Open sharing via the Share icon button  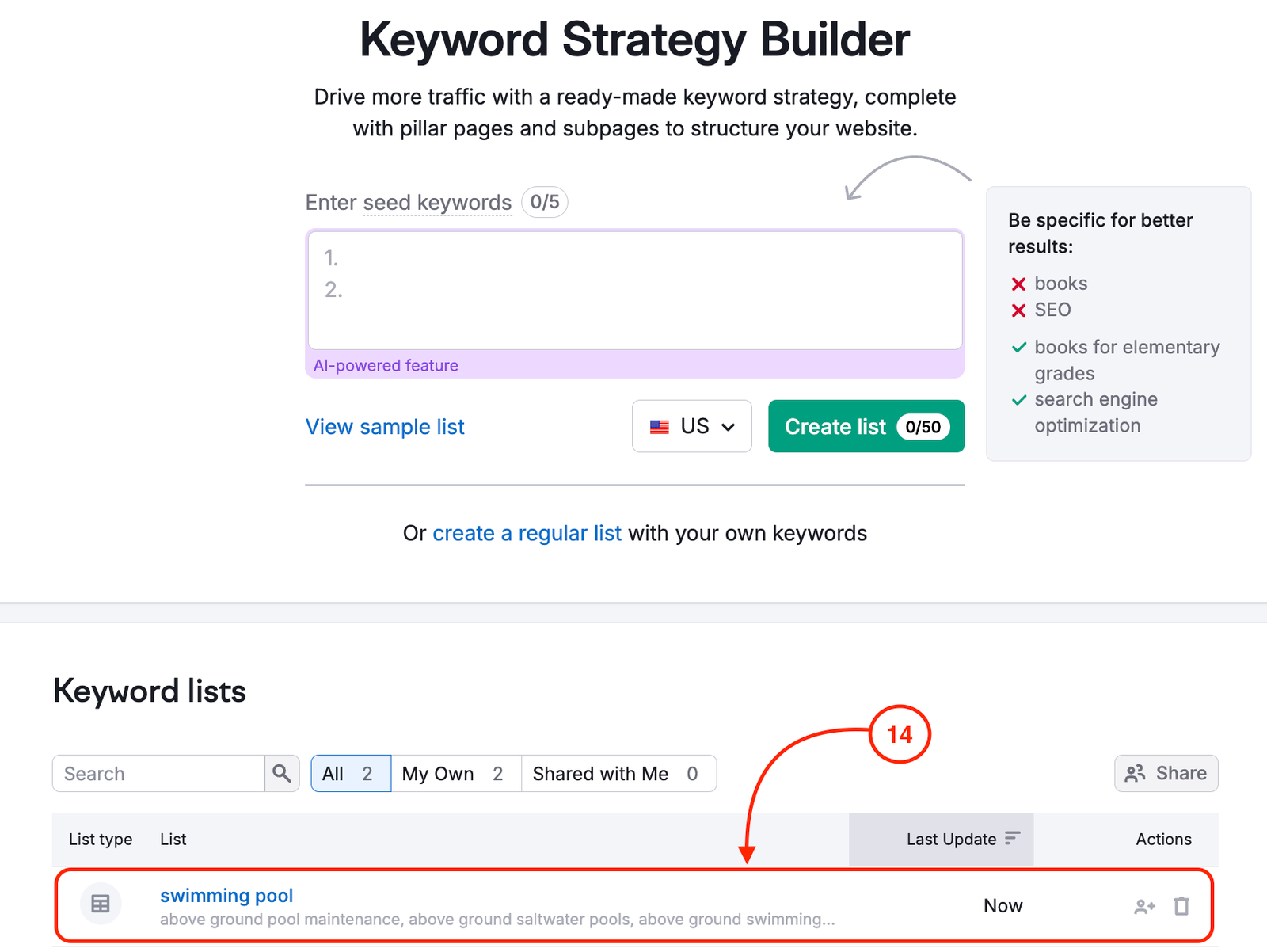point(1136,773)
